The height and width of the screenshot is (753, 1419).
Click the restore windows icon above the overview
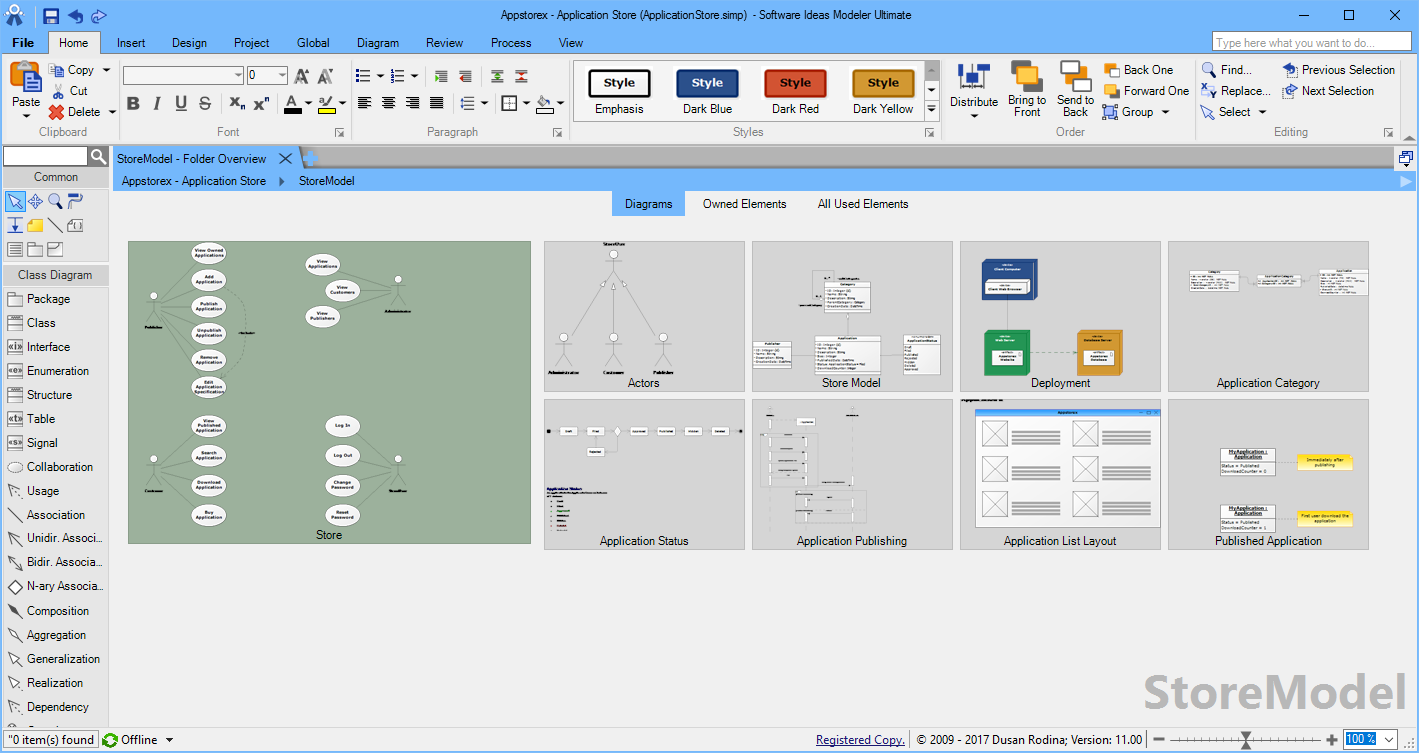[x=1406, y=158]
